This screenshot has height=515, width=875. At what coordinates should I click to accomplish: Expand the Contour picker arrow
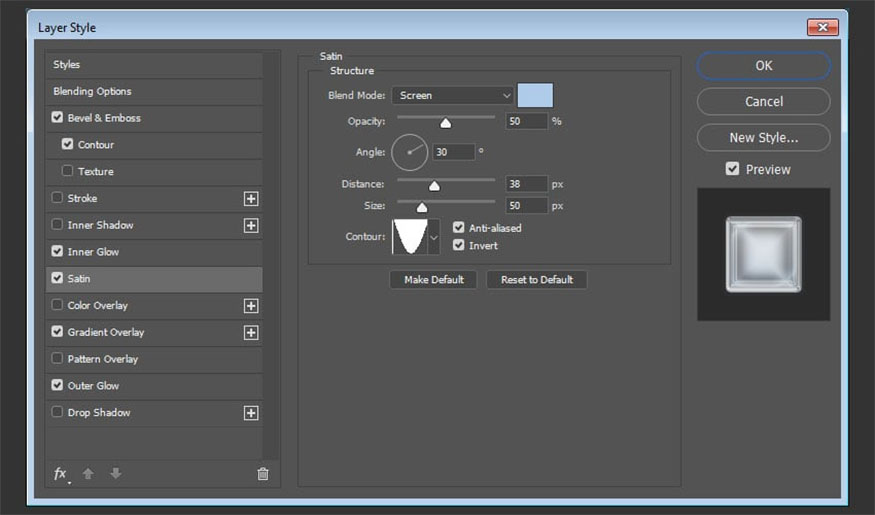(434, 238)
